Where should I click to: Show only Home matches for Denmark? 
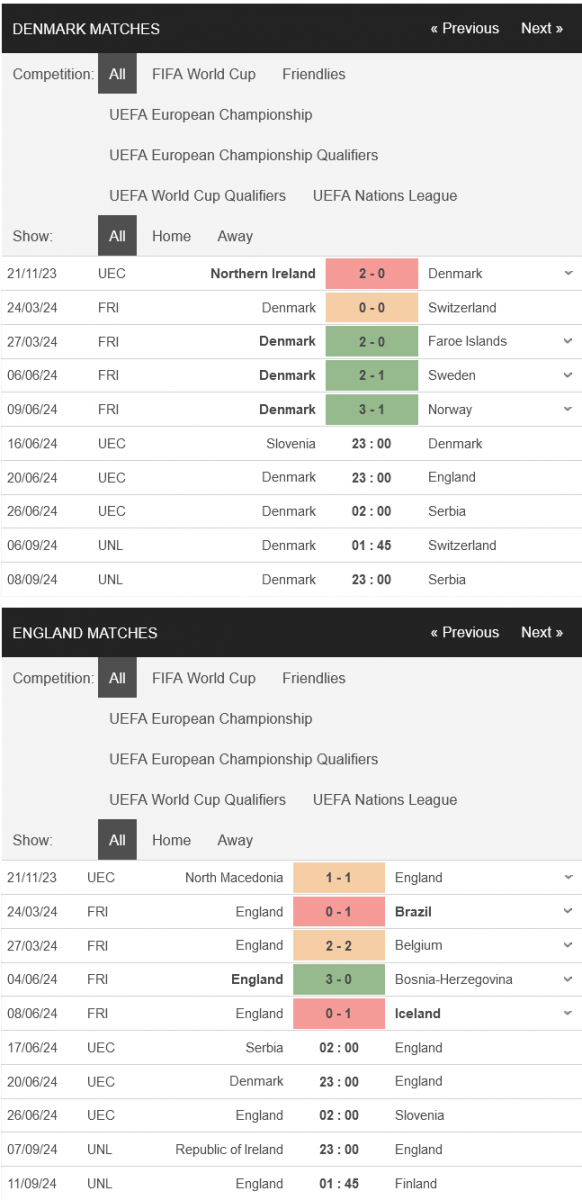coord(171,236)
